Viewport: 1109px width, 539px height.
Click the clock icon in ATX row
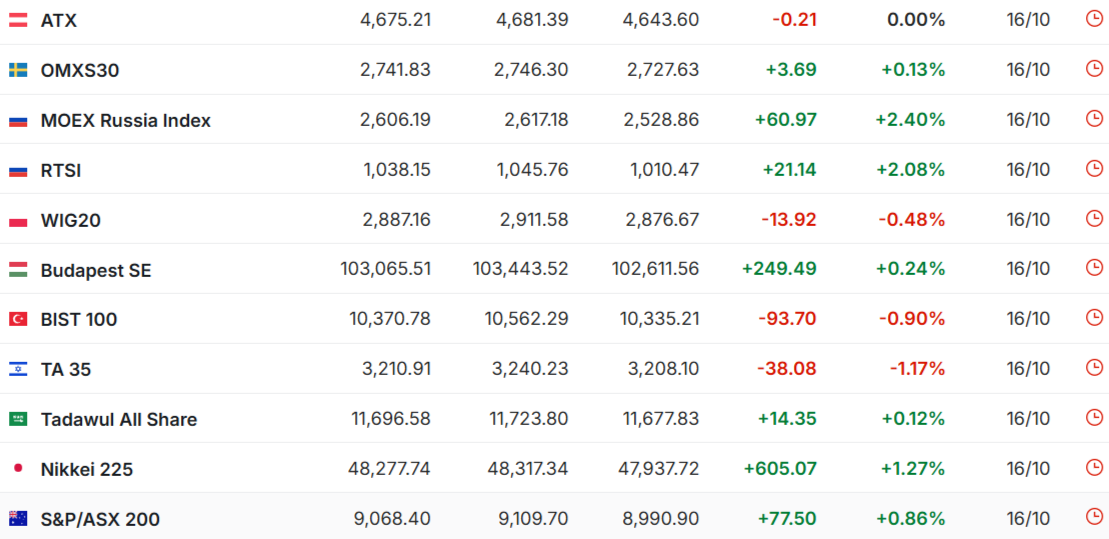[x=1094, y=19]
